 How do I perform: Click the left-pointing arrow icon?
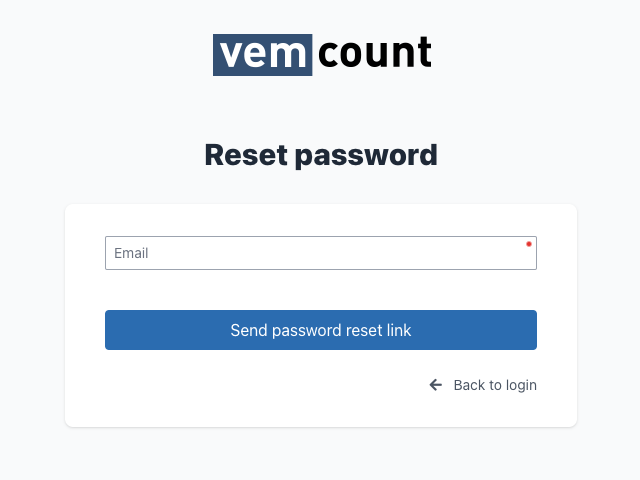[x=436, y=385]
